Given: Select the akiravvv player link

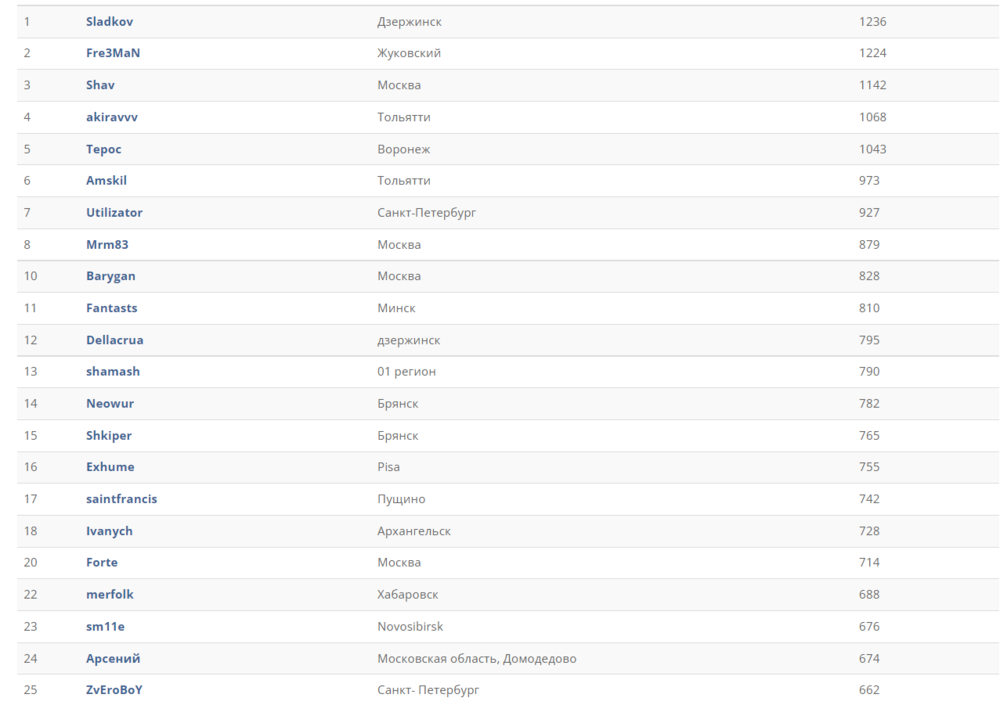Looking at the screenshot, I should 112,117.
